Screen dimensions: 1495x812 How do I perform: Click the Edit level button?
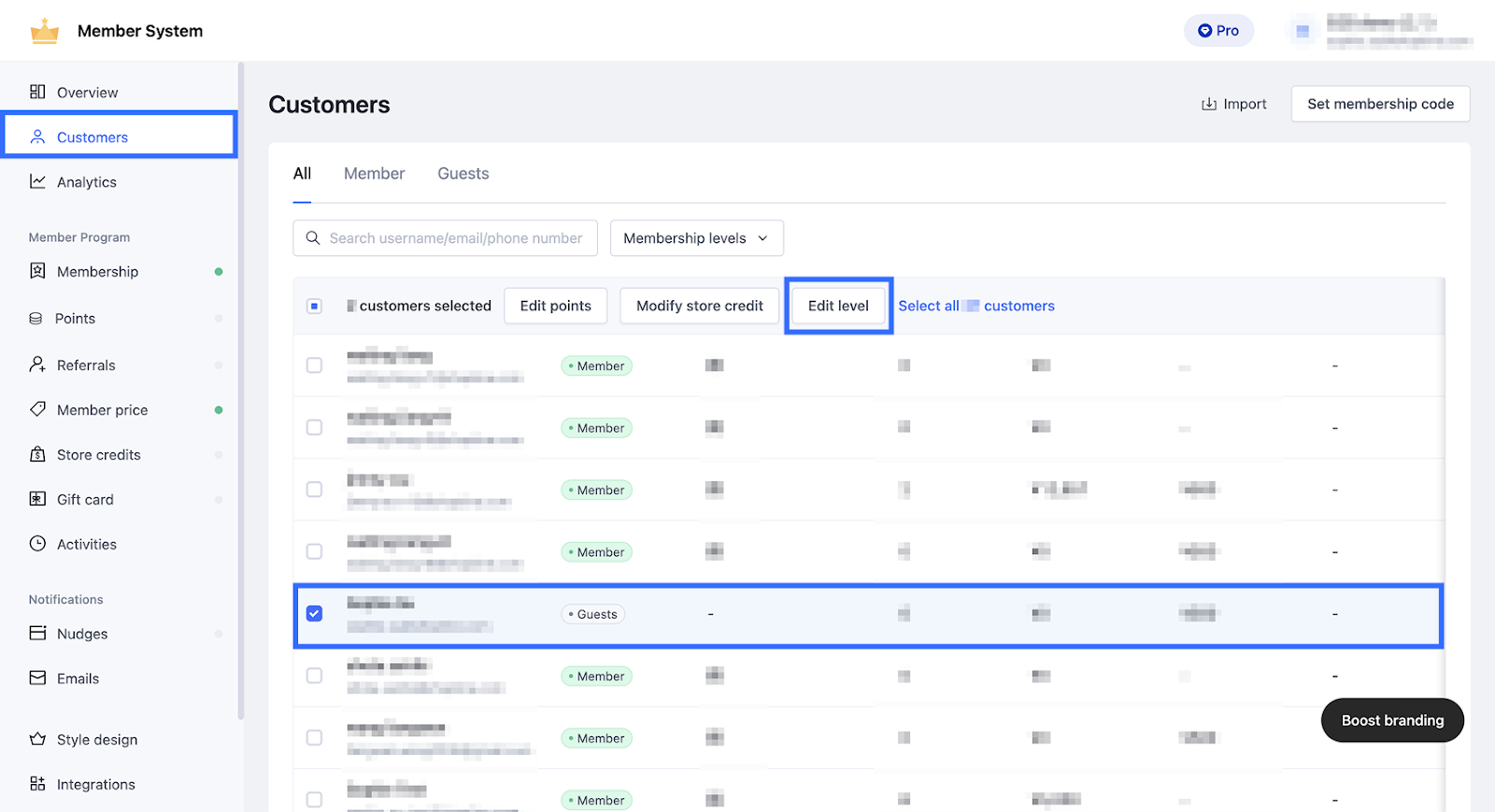tap(838, 306)
